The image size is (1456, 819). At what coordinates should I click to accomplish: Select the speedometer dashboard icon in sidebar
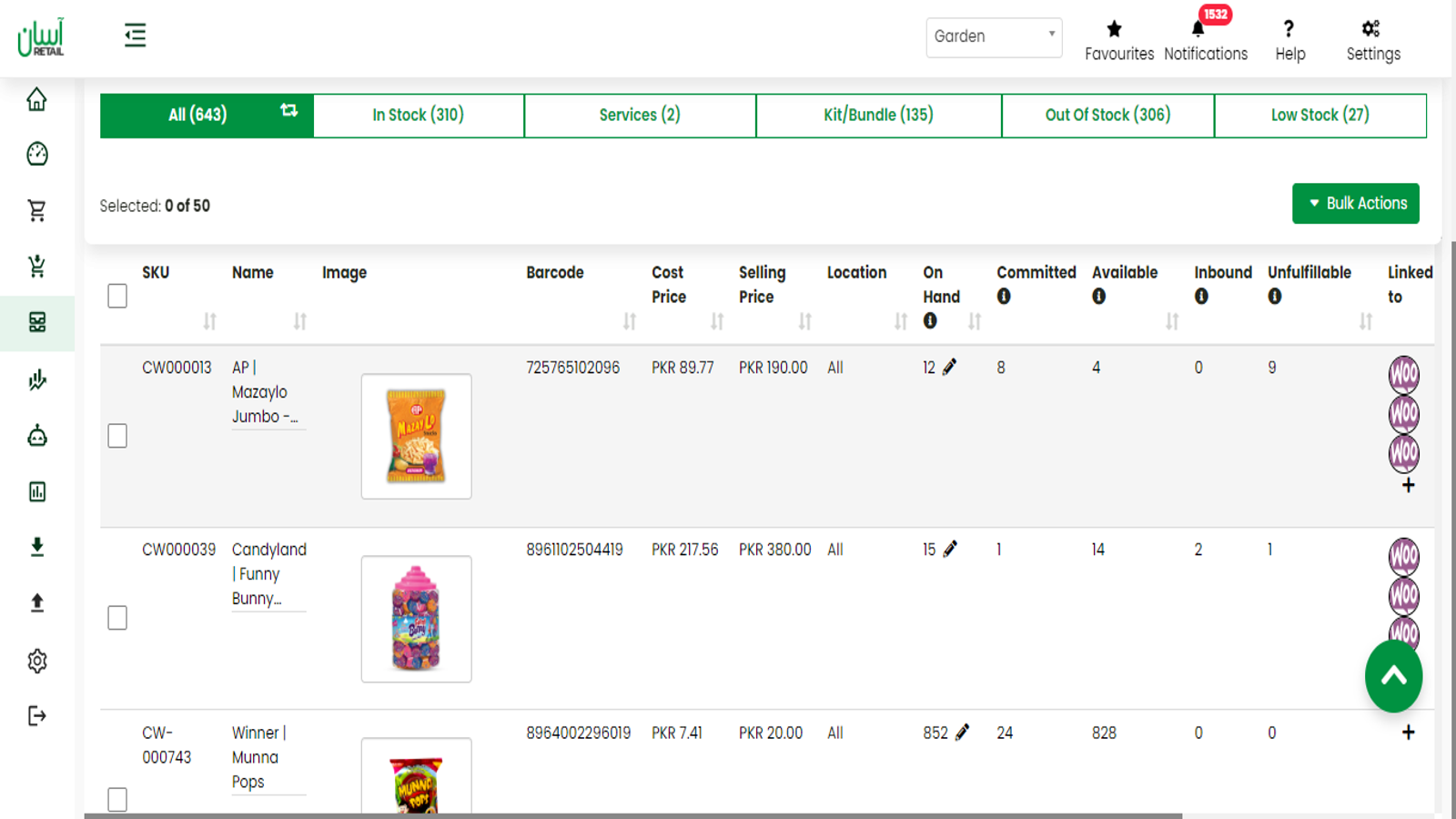pyautogui.click(x=36, y=155)
